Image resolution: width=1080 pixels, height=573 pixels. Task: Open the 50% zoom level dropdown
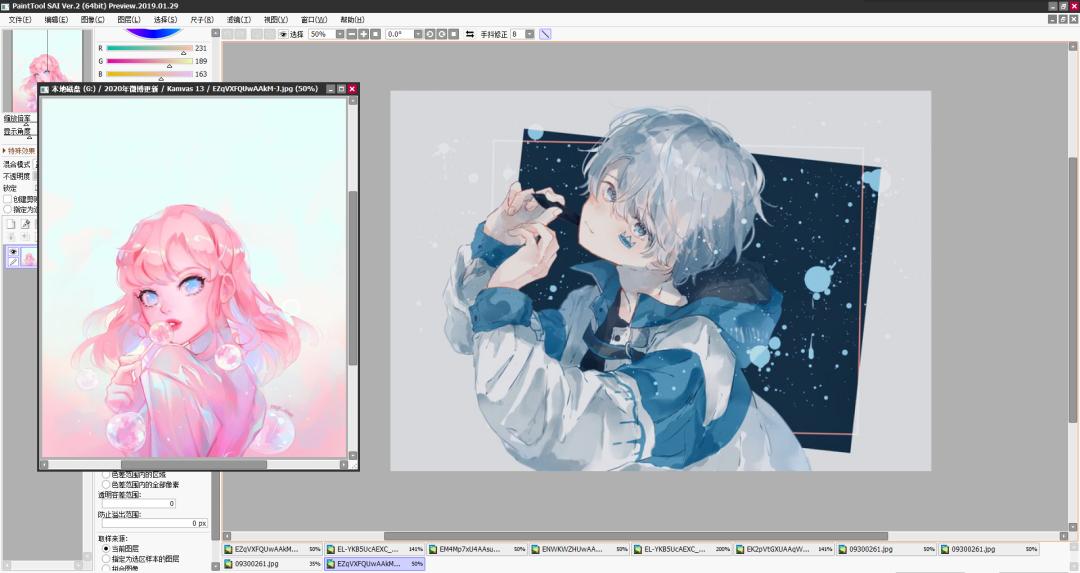[x=340, y=34]
